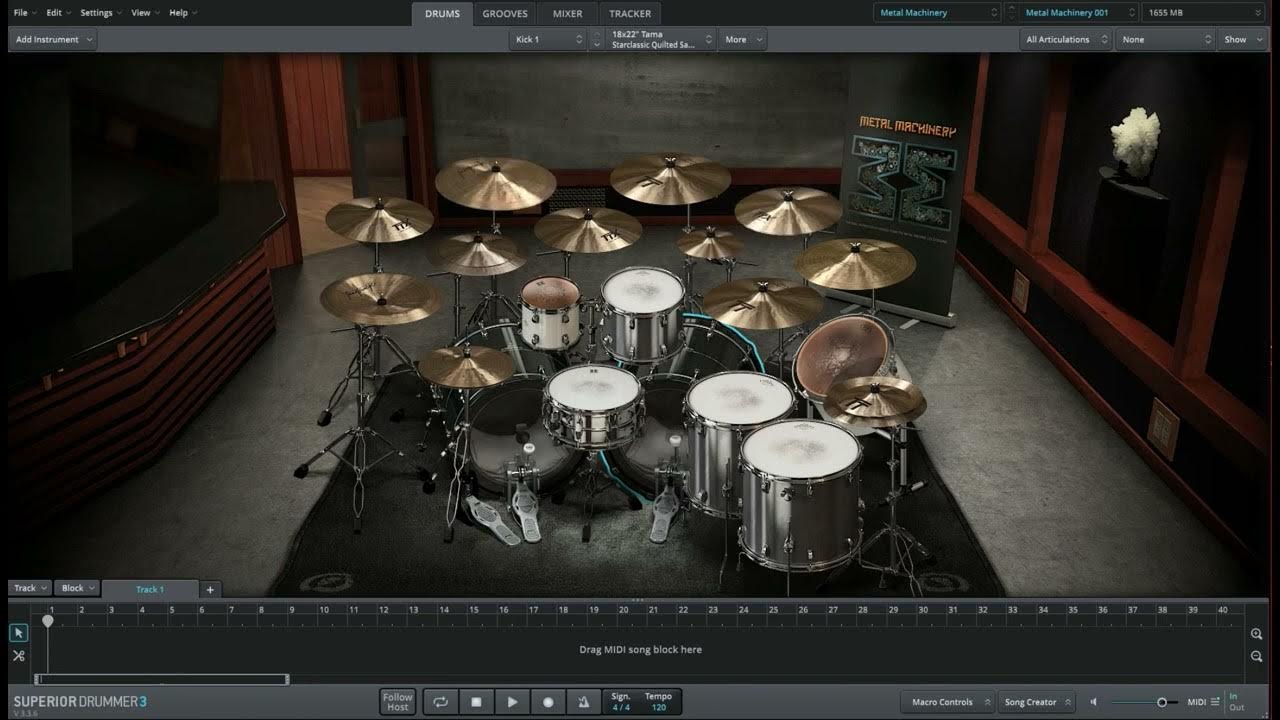Open the Kick 1 instrument selector
Viewport: 1280px width, 720px height.
coord(548,40)
